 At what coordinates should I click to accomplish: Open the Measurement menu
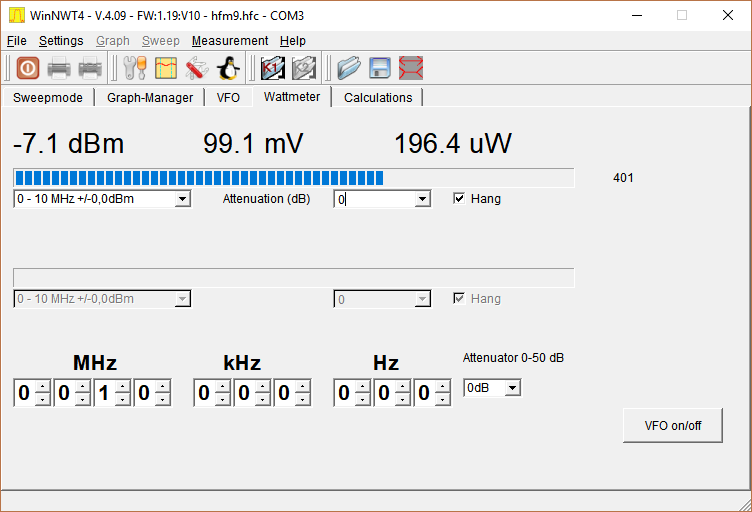tap(230, 41)
